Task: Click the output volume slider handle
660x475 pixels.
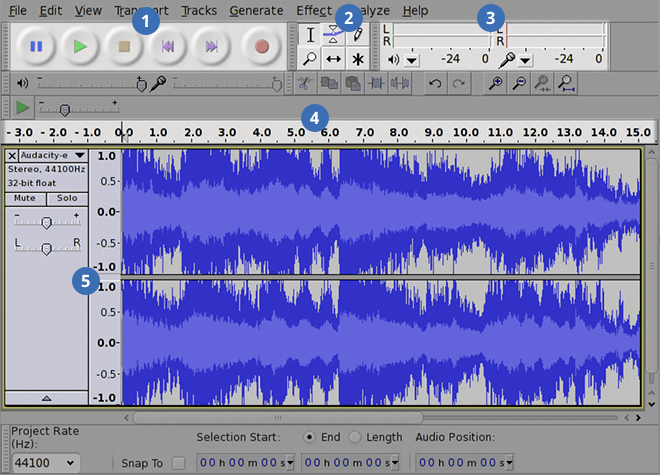Action: click(142, 85)
